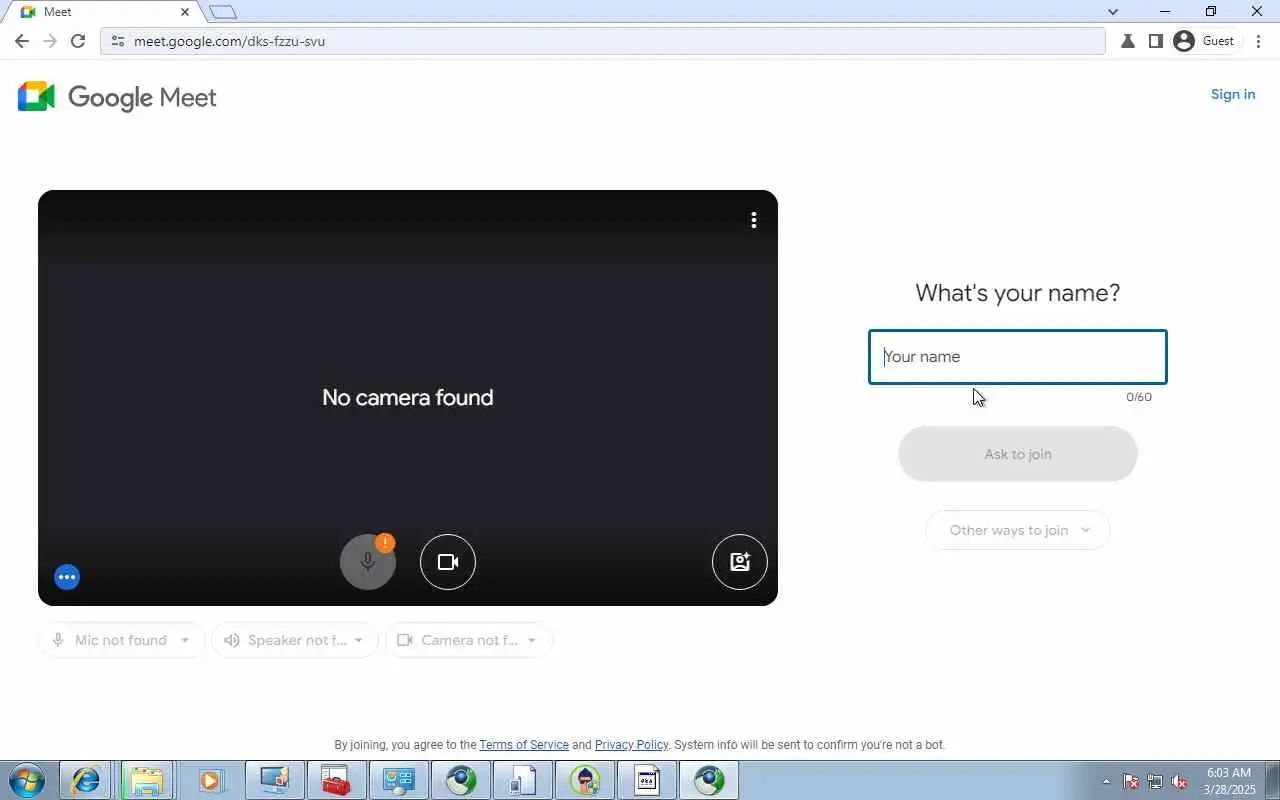Open the Chrome three-dot menu
The height and width of the screenshot is (800, 1280).
(x=1259, y=41)
